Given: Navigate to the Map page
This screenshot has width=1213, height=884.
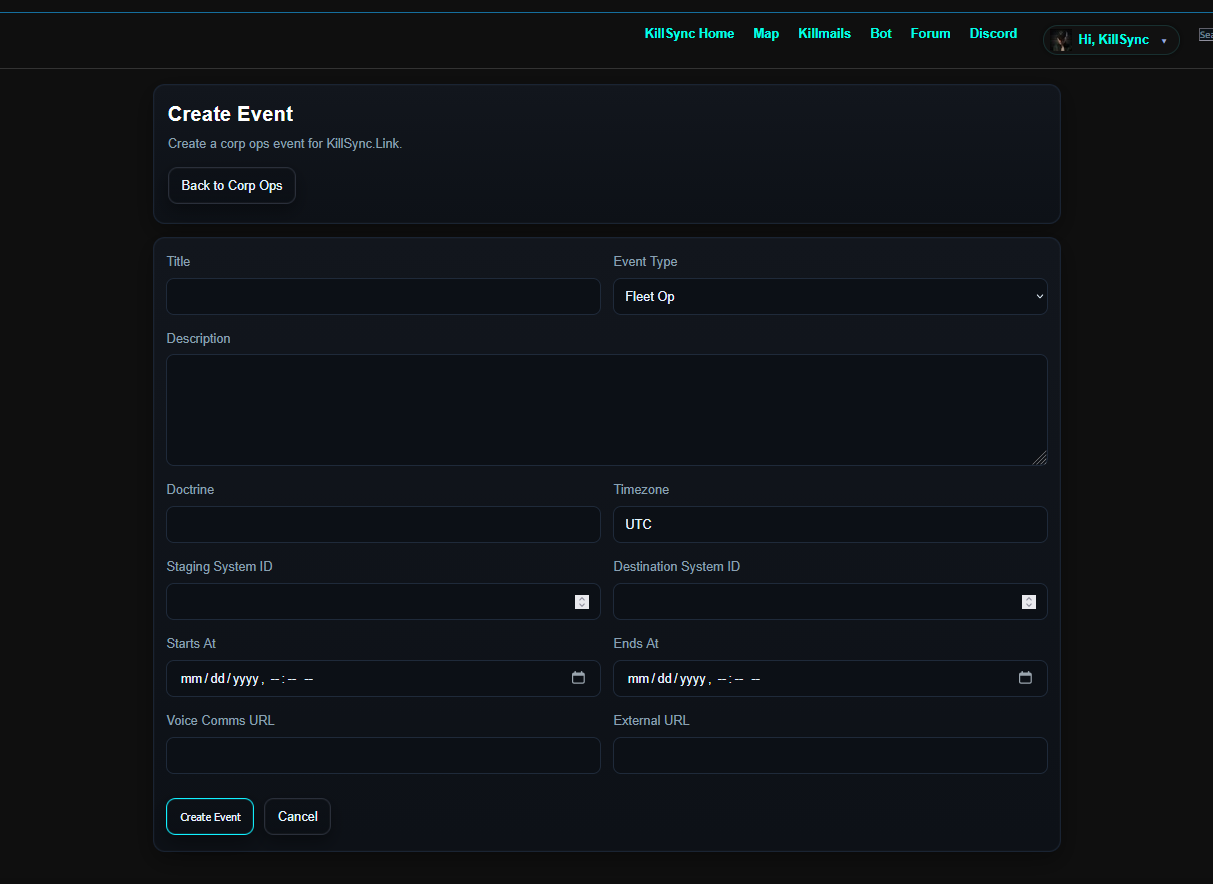Looking at the screenshot, I should point(766,34).
